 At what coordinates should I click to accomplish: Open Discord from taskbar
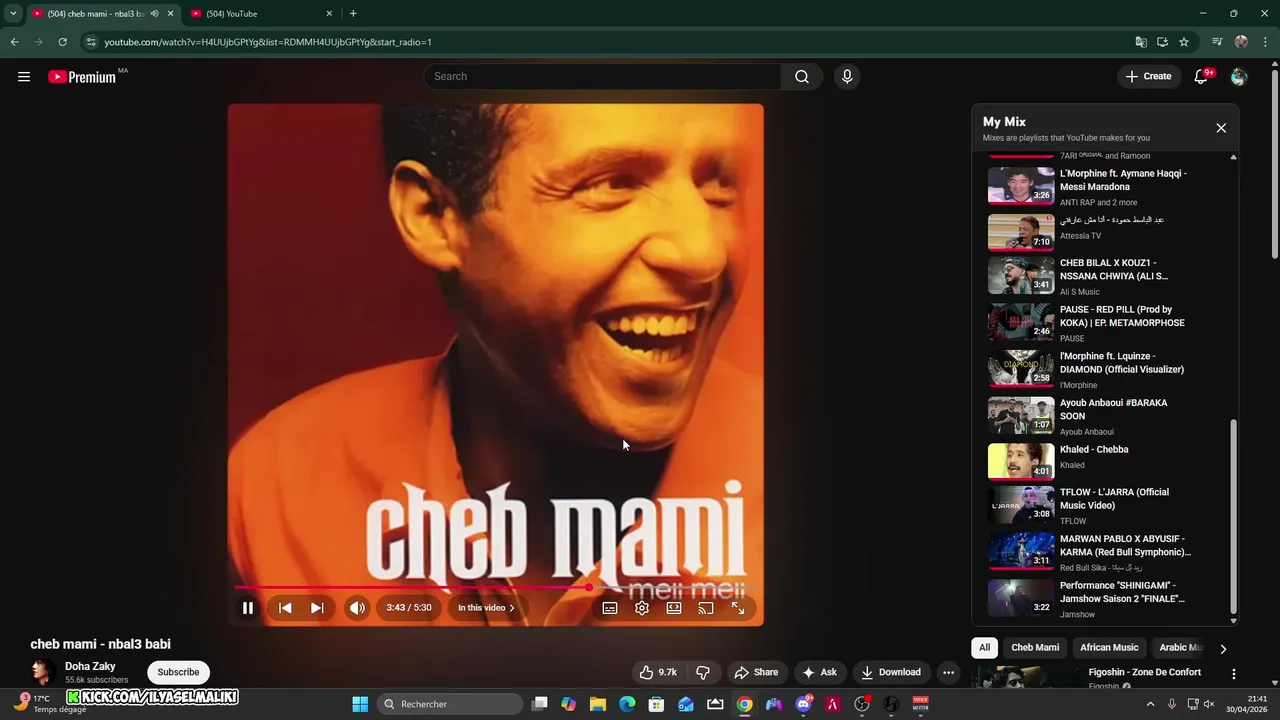803,704
